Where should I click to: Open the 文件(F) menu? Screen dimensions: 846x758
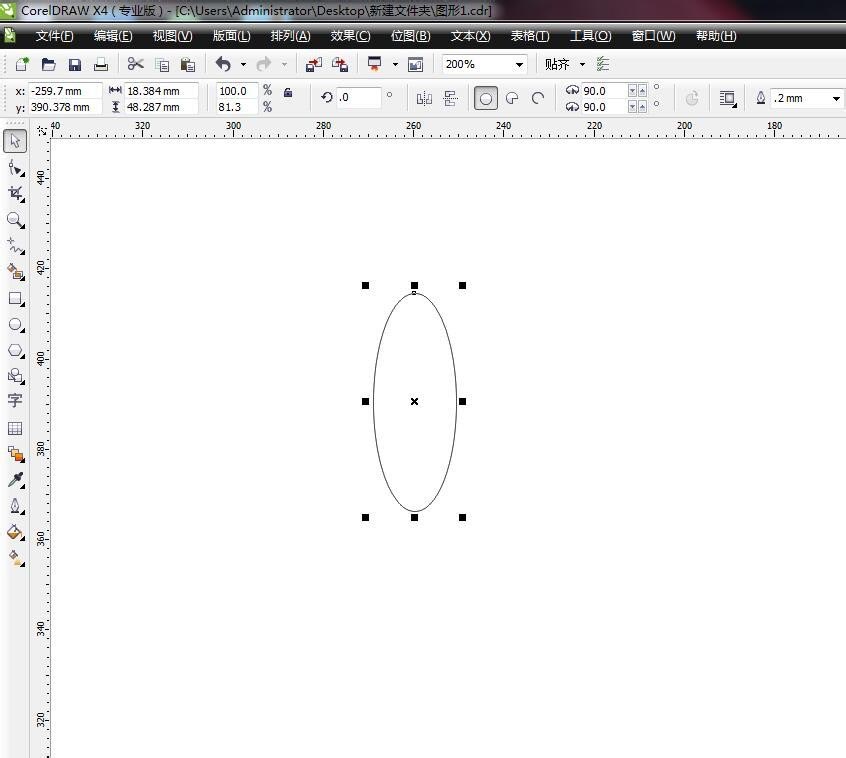tap(54, 36)
